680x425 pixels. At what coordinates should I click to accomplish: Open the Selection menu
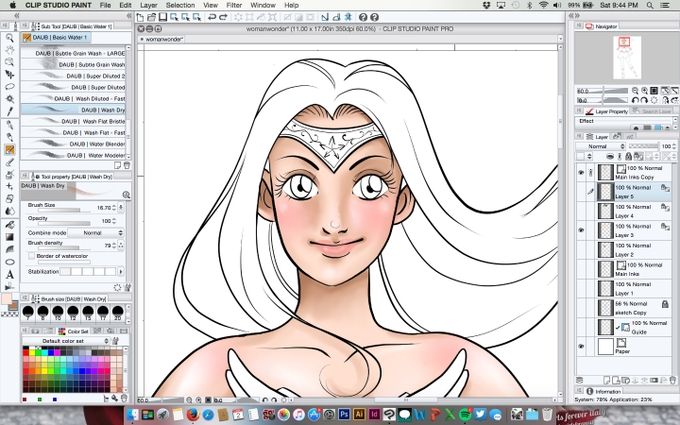pyautogui.click(x=180, y=5)
